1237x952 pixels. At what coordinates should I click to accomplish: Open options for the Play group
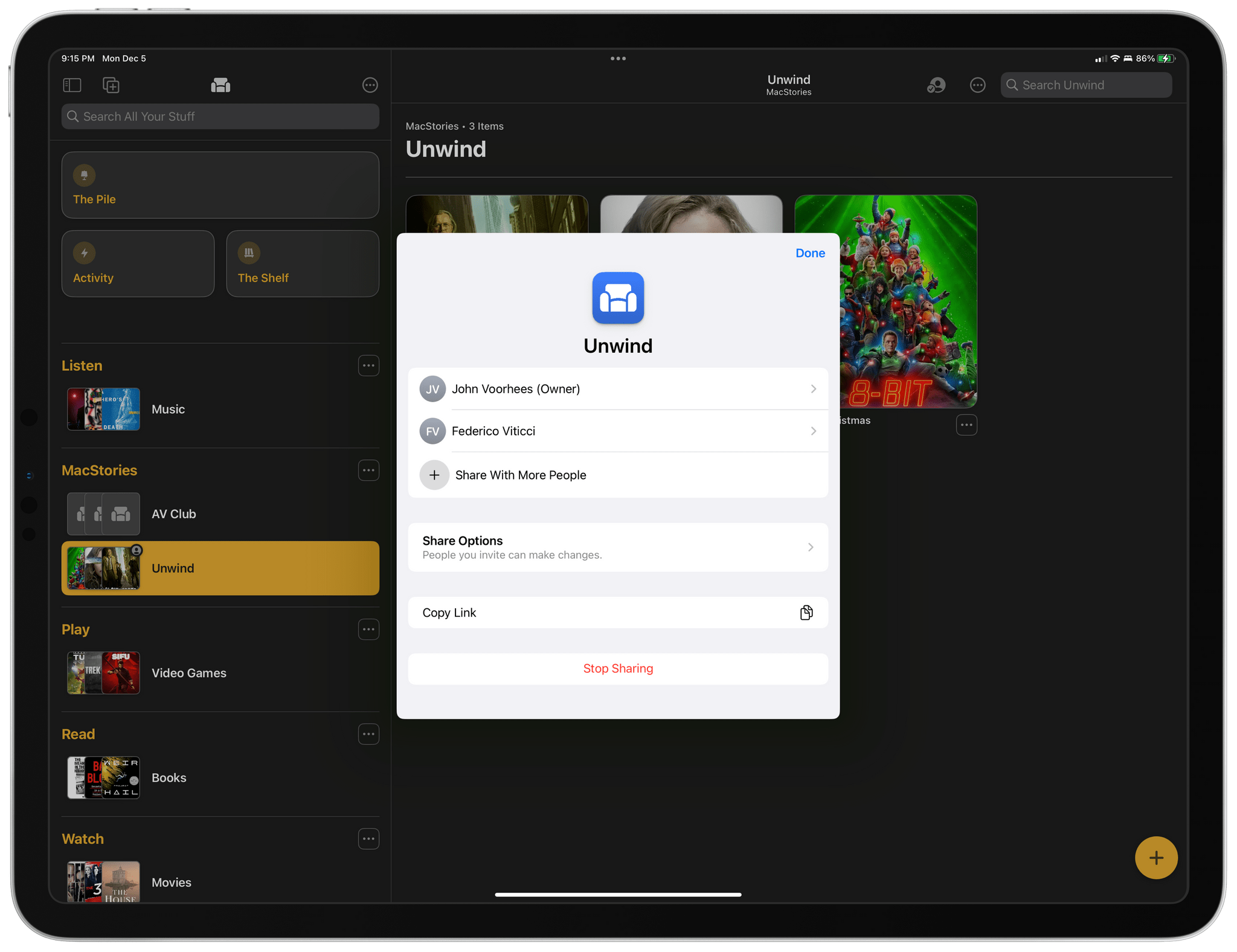tap(368, 629)
